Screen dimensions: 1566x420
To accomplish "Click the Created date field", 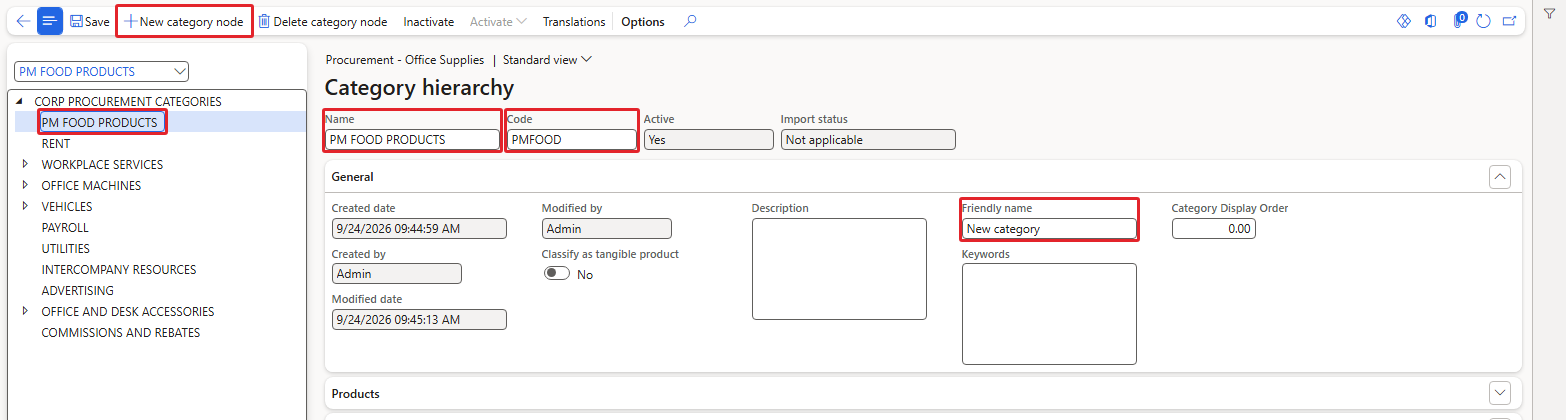I will tap(419, 229).
